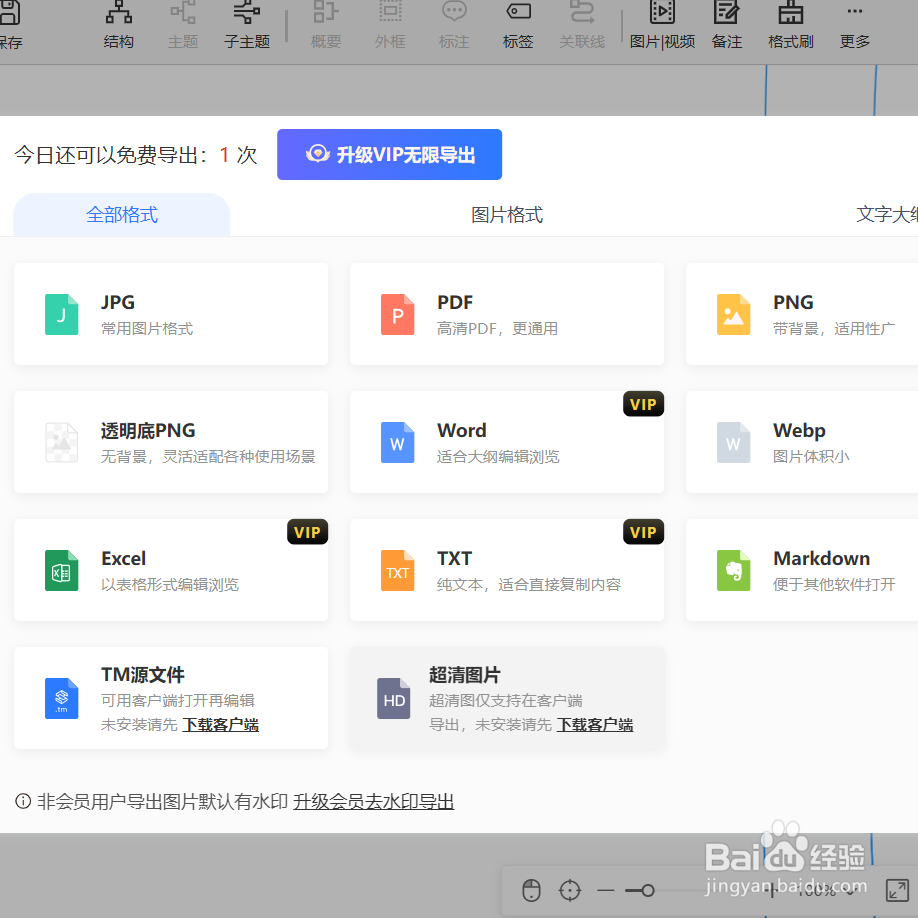
Task: Click the 外框 boundary tool
Action: coord(390,25)
